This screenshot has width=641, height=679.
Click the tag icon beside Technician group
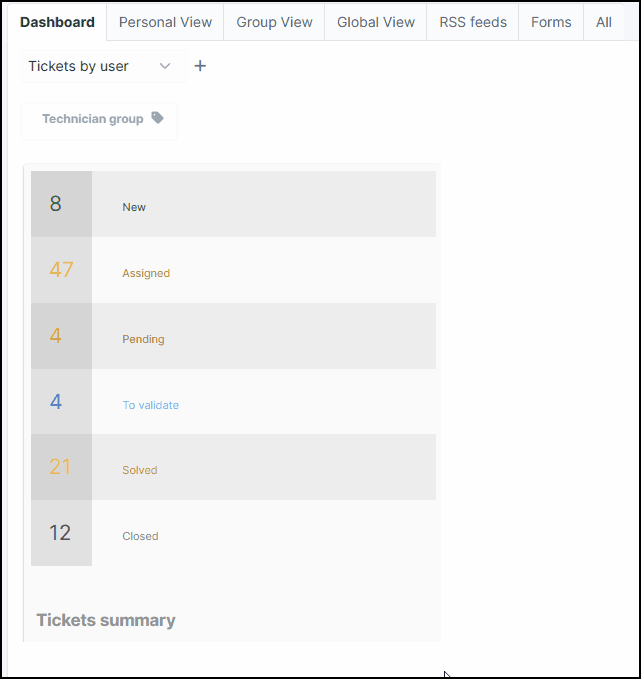tap(158, 118)
